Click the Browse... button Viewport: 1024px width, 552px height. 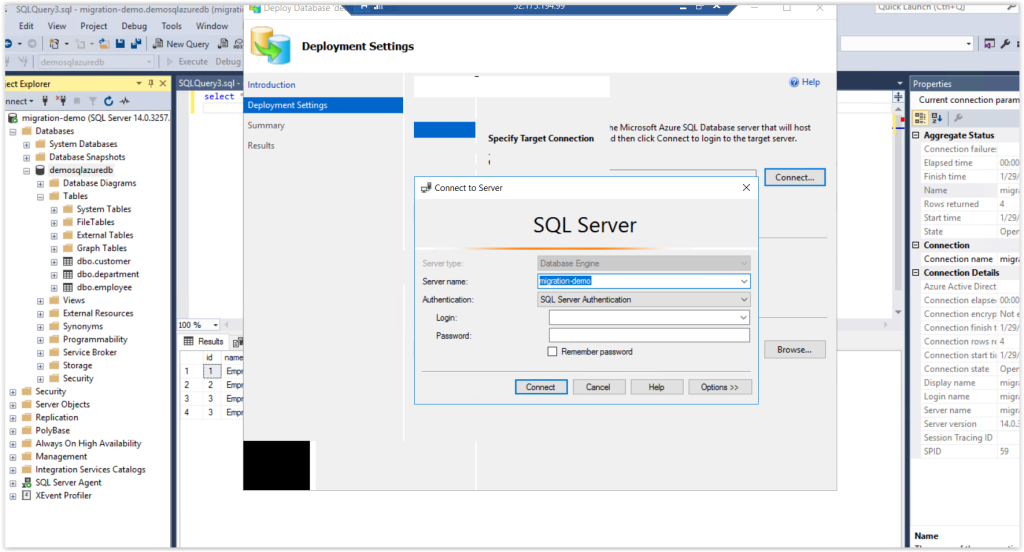click(x=794, y=349)
